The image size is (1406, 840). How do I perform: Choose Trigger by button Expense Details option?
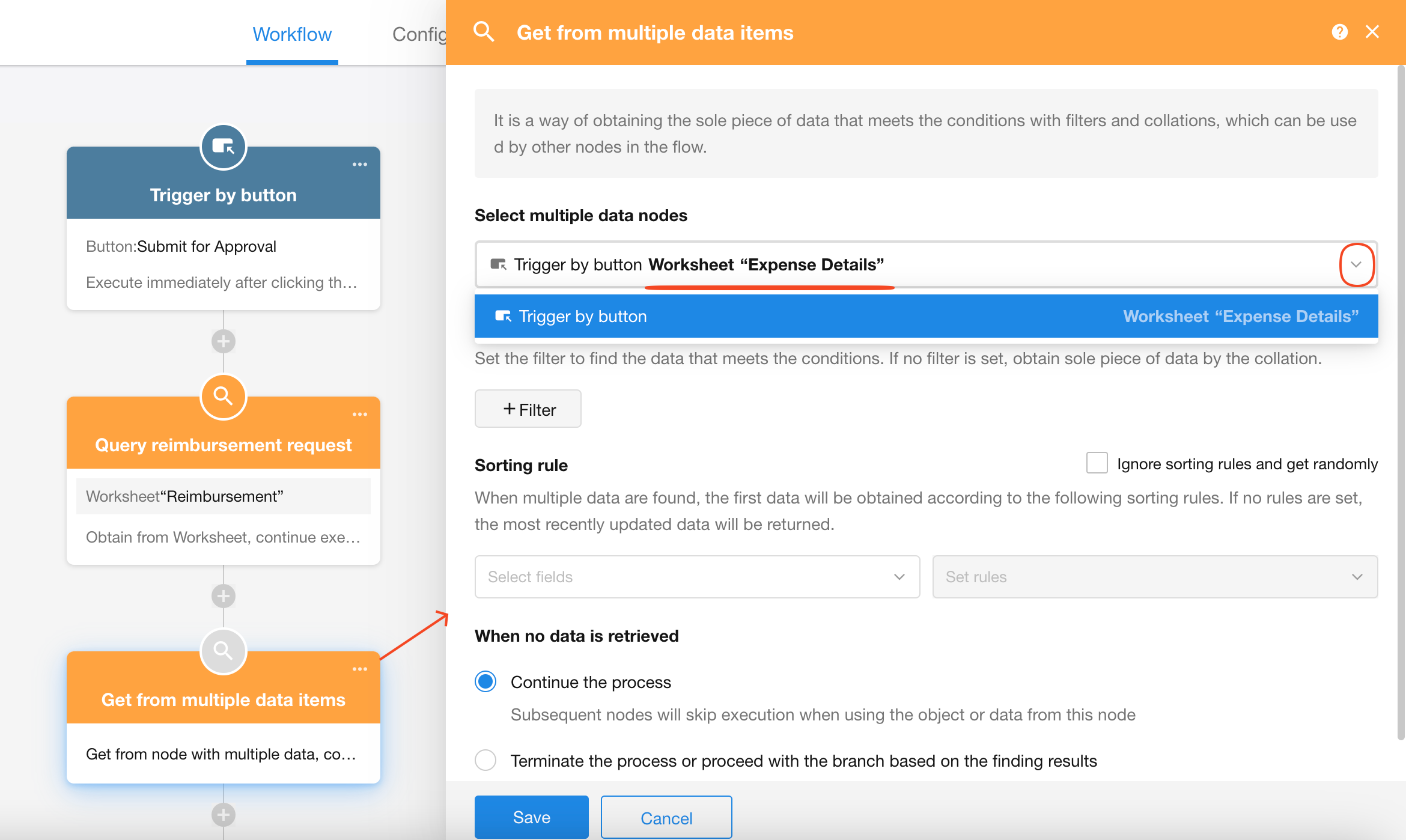[x=925, y=316]
